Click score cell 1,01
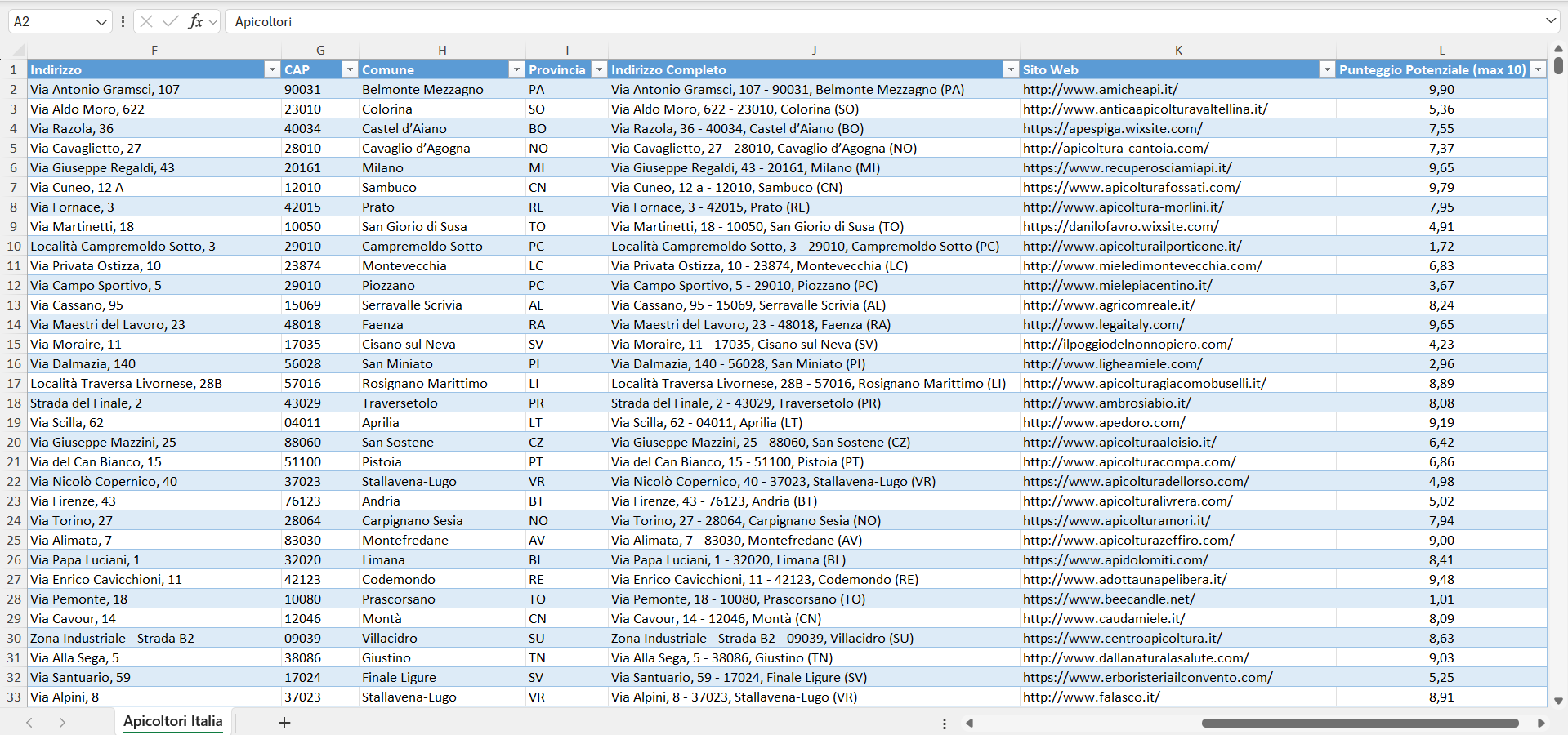1568x735 pixels. tap(1441, 599)
